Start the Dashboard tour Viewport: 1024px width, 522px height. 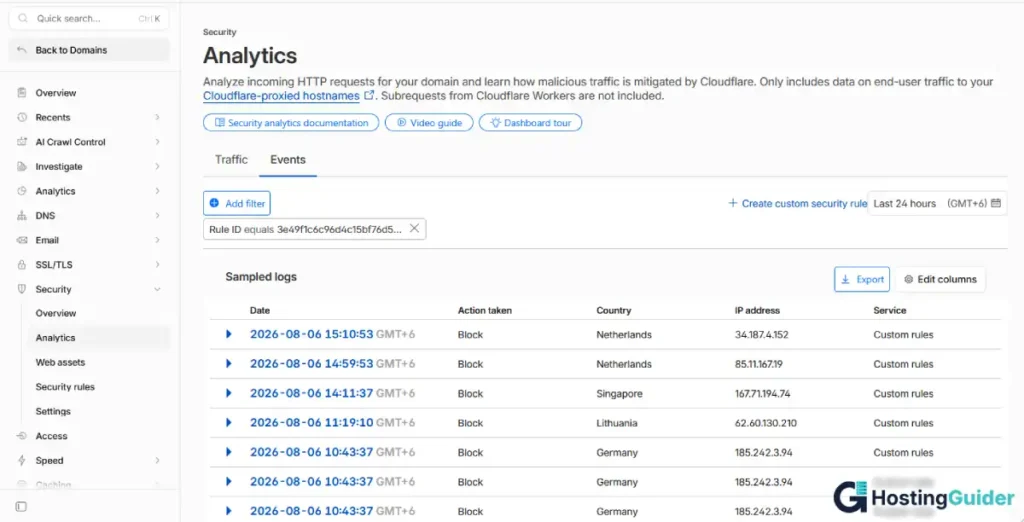(x=530, y=123)
